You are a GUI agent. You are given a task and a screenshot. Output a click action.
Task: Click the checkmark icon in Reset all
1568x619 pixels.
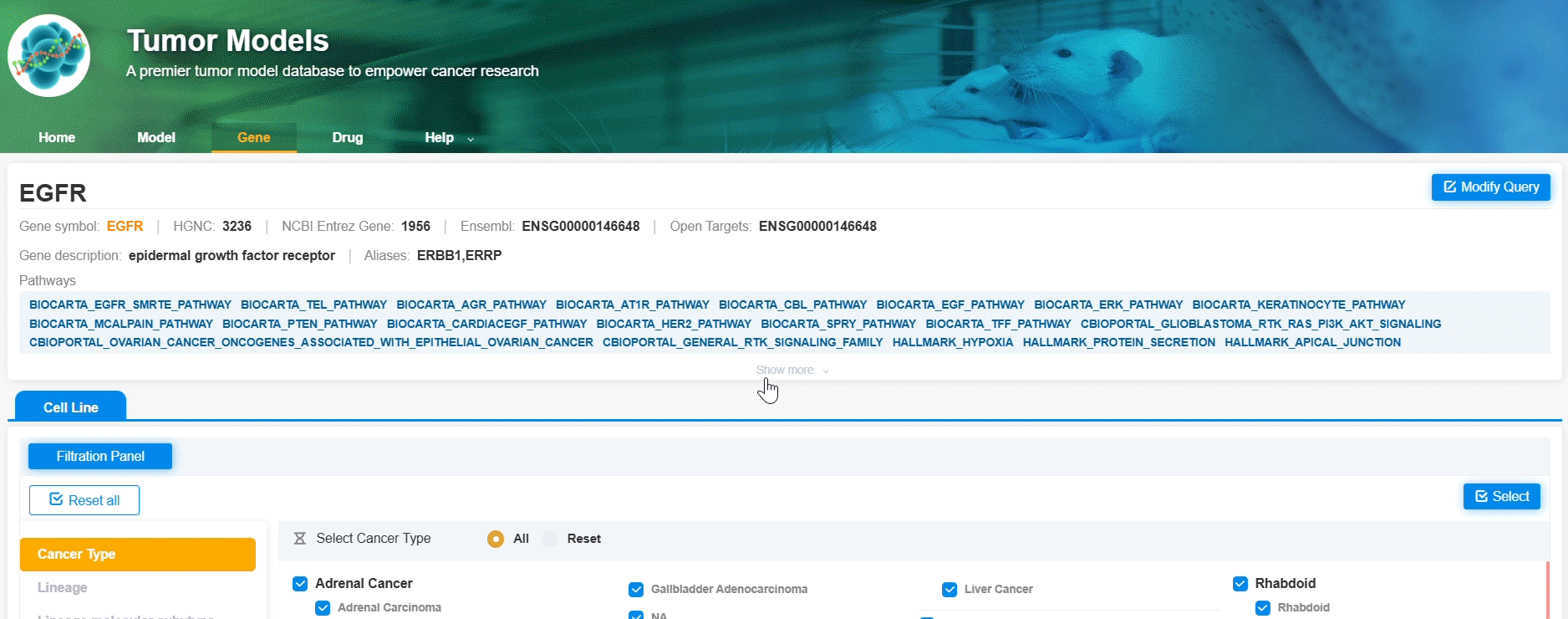coord(56,499)
